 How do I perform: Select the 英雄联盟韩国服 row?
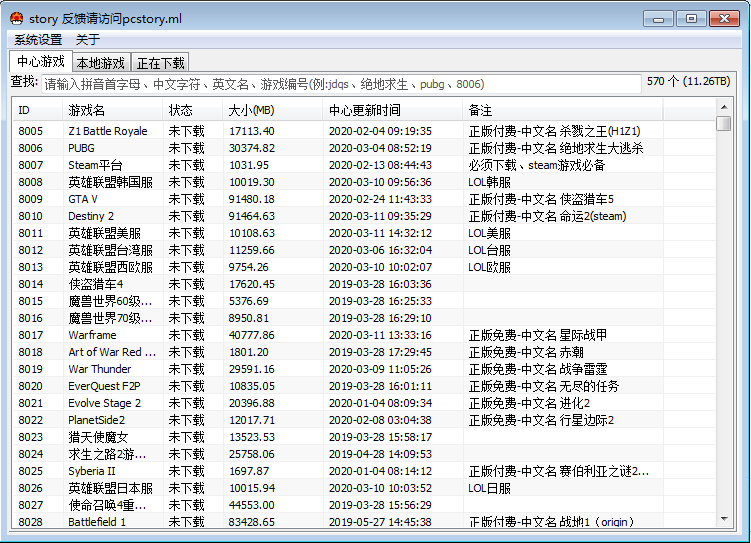point(364,182)
